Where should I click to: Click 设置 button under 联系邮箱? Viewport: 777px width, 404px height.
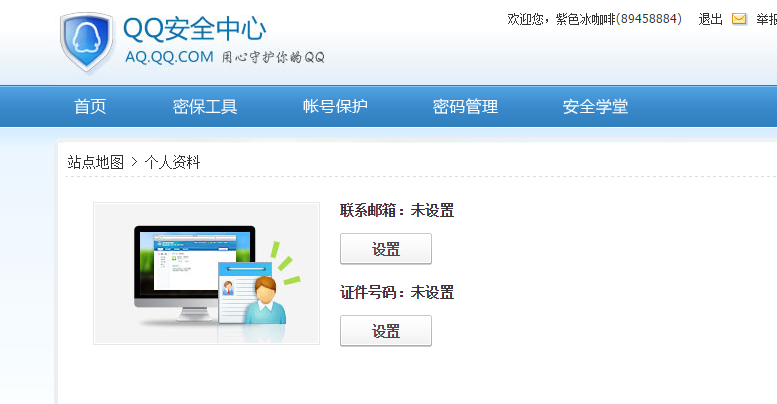point(386,249)
